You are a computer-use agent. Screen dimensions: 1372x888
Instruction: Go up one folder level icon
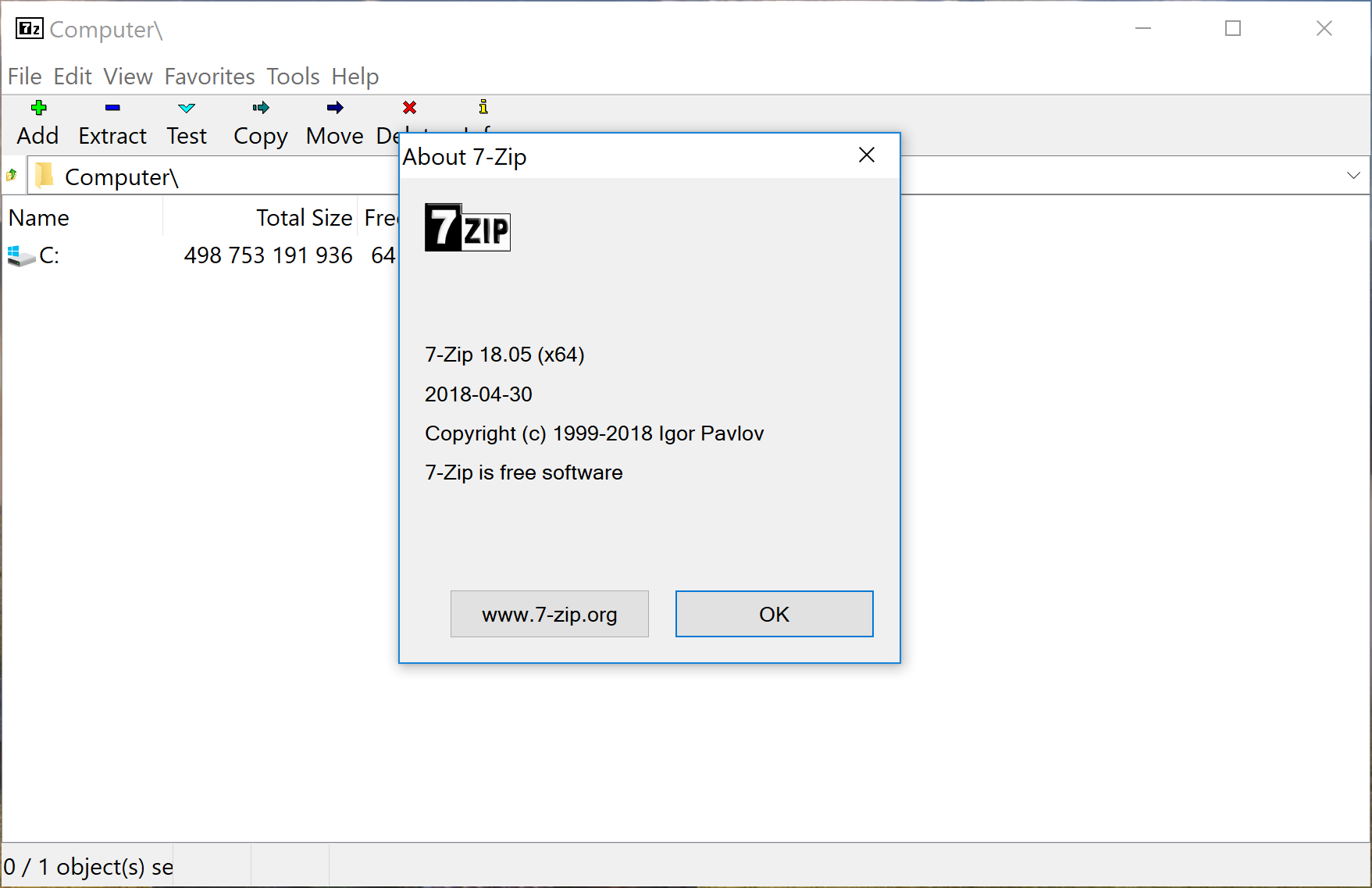tap(12, 175)
